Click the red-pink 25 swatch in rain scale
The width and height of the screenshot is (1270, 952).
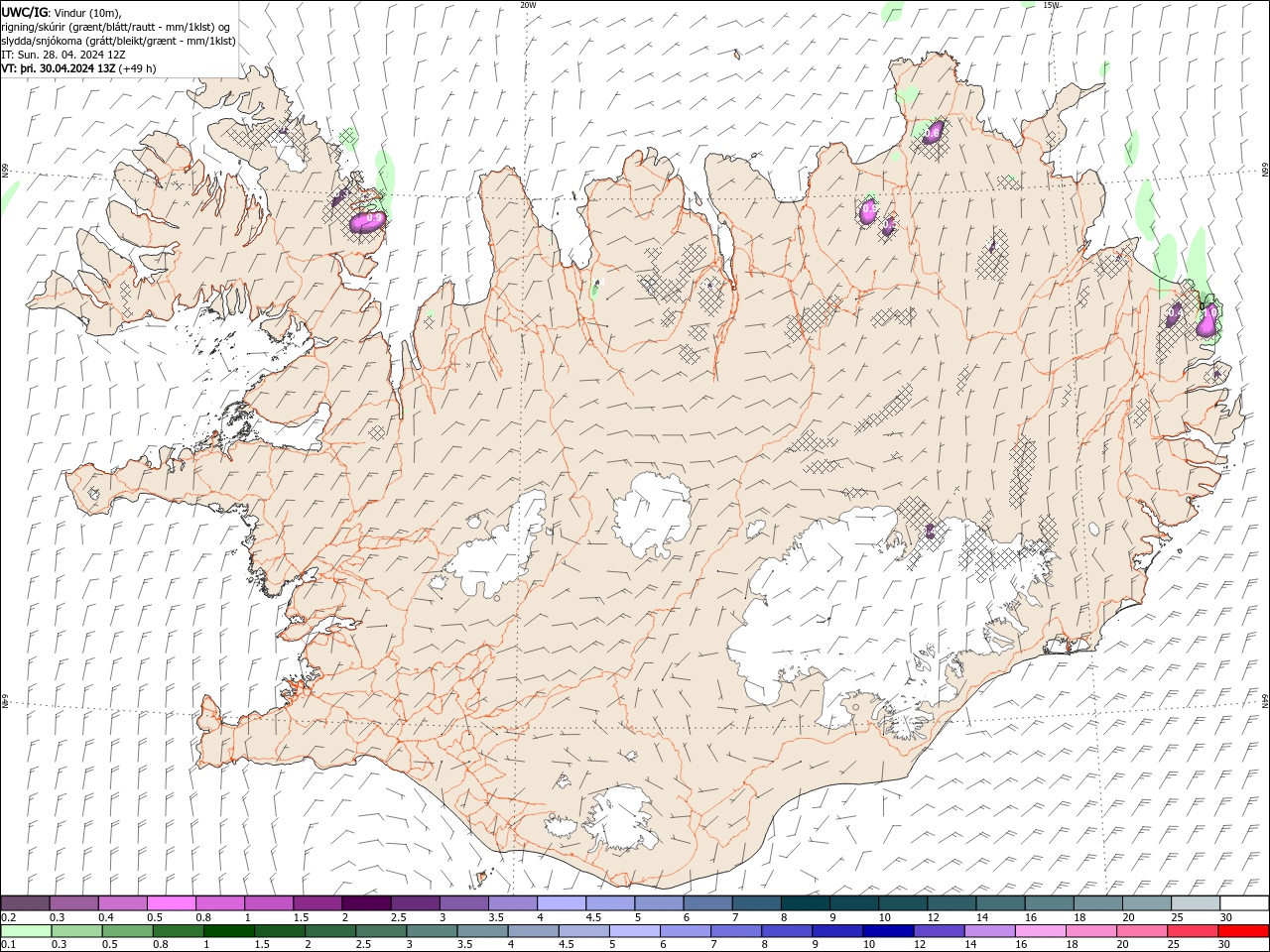coord(1193,931)
